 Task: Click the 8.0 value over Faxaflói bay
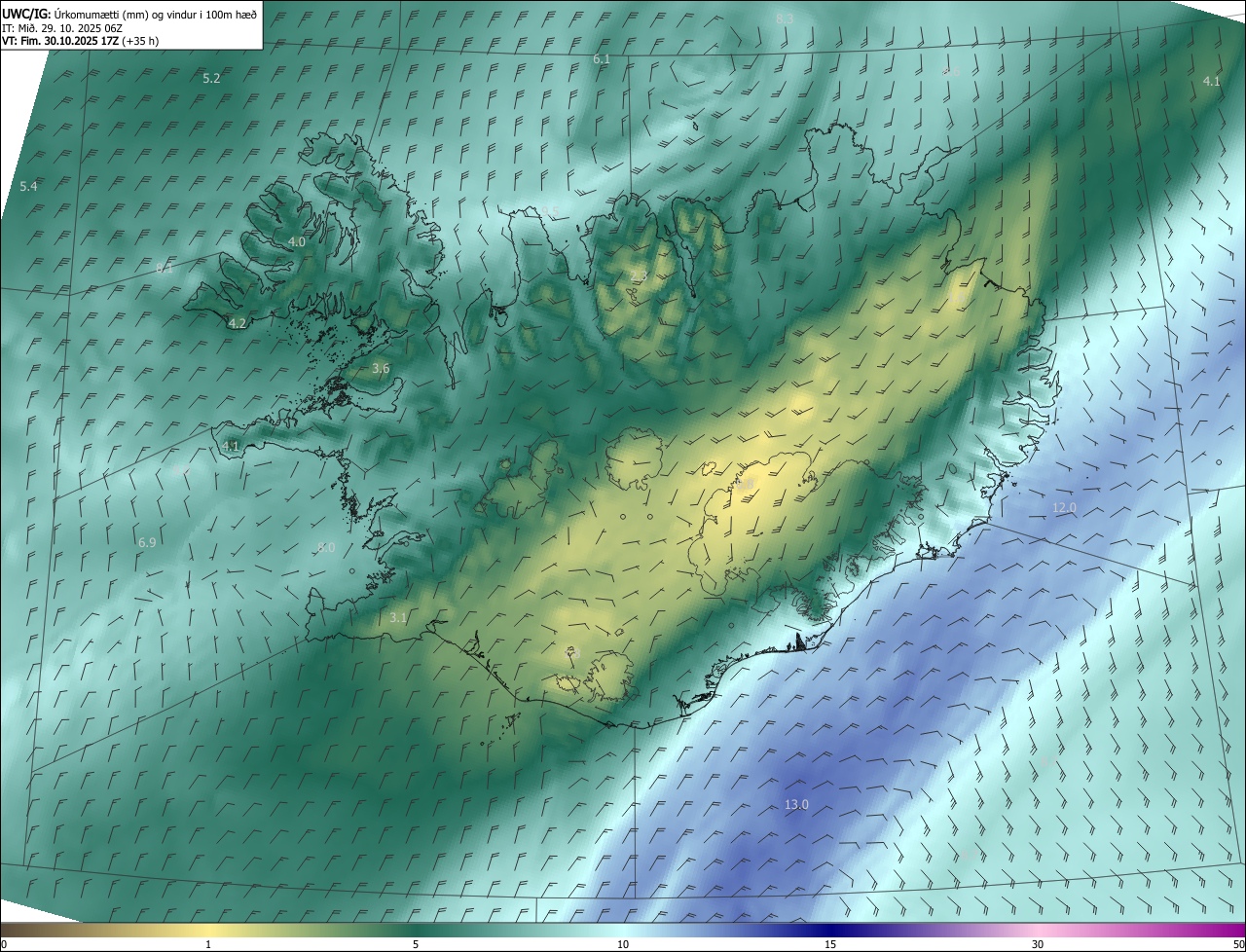pos(325,547)
